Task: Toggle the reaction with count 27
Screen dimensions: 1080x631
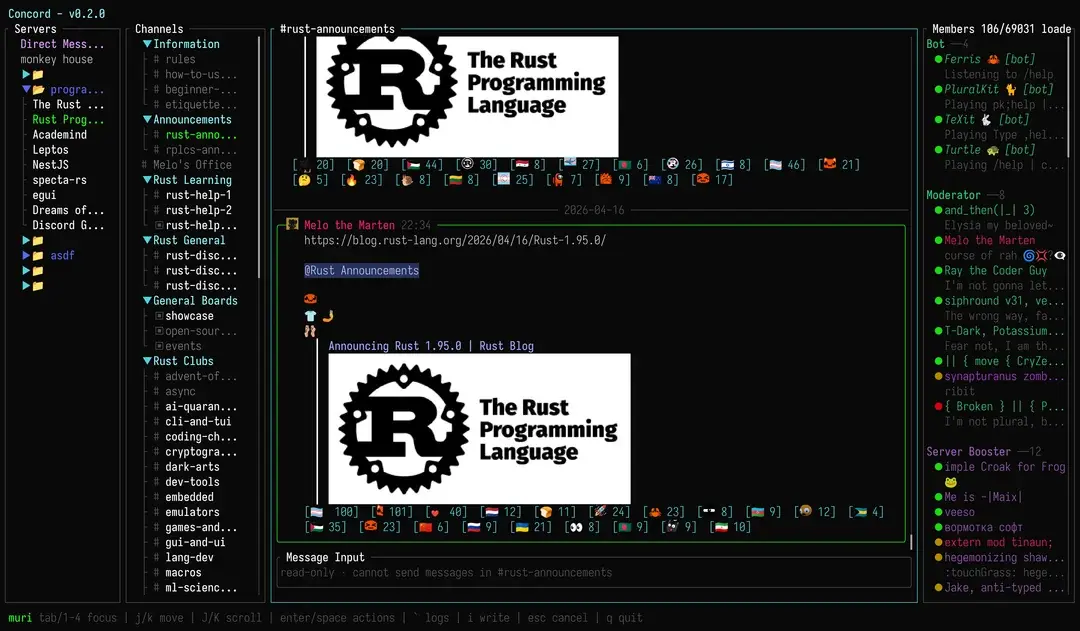Action: [579, 165]
